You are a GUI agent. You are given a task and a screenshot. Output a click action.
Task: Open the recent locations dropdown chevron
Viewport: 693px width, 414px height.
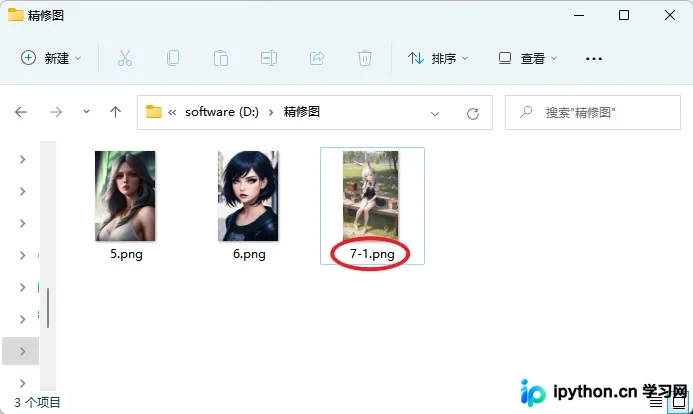click(86, 112)
